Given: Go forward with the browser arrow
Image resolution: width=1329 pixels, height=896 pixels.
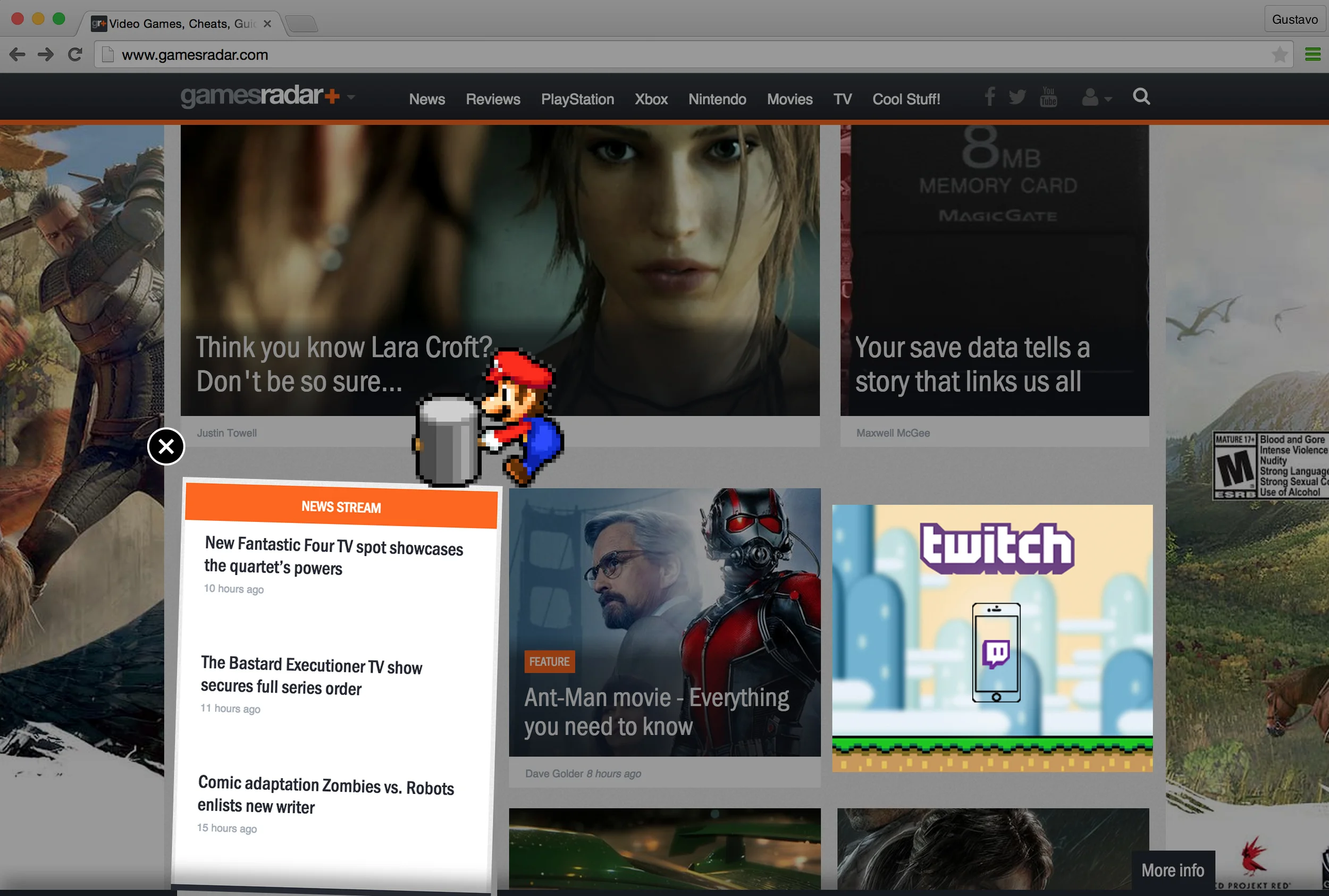Looking at the screenshot, I should 46,55.
